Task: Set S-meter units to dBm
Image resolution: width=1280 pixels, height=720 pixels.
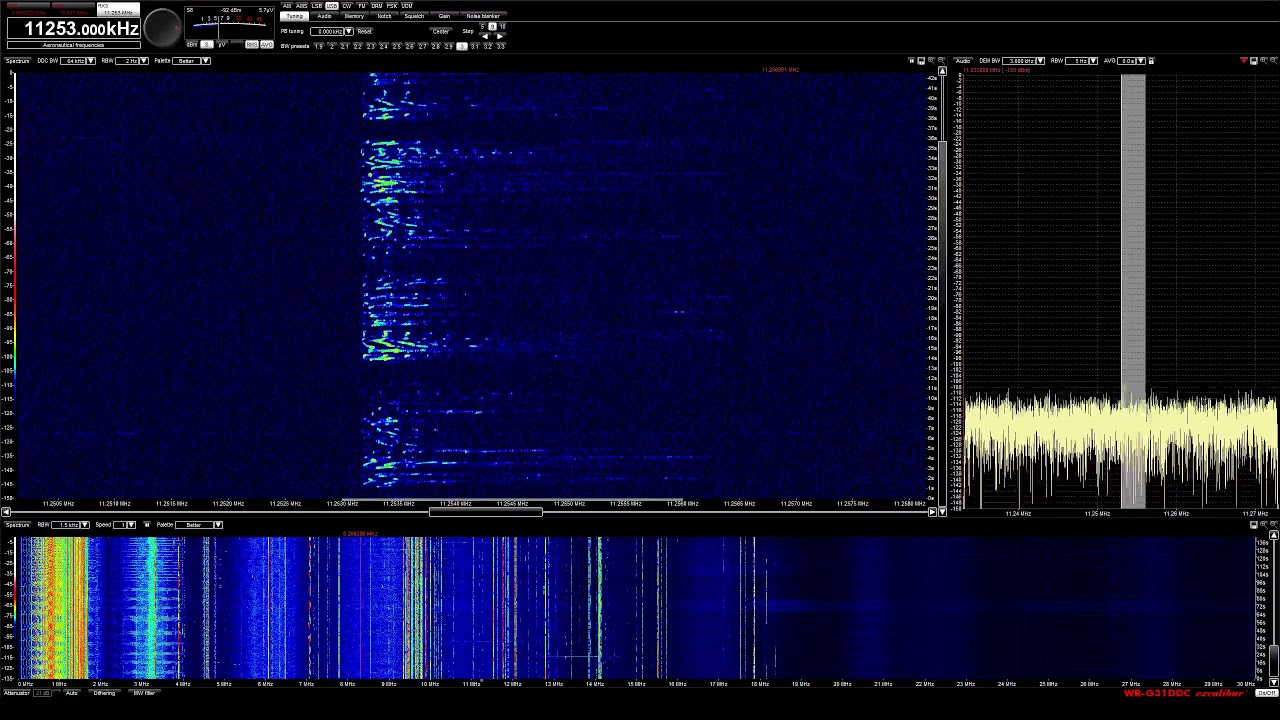Action: coord(192,44)
